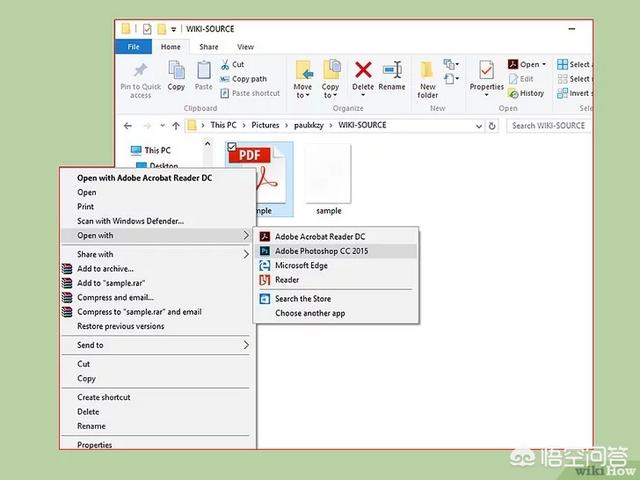
Task: Open the recent locations dropdown arrow
Action: (x=162, y=126)
